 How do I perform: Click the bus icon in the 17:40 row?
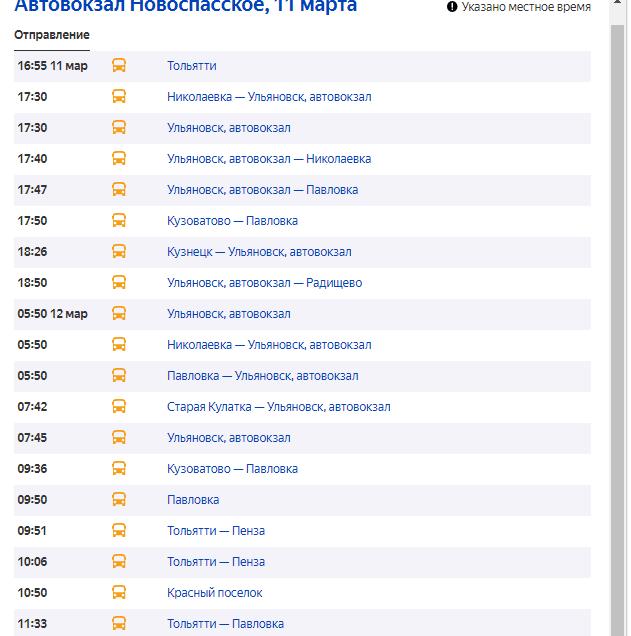[119, 159]
